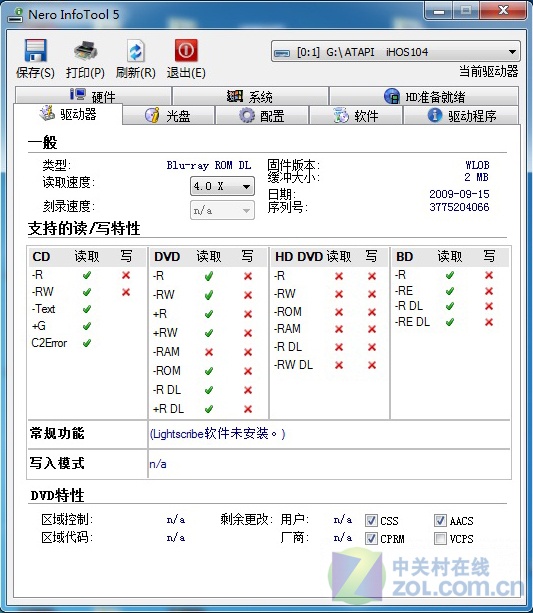Click the green check for DVD -ROM read
533x613 pixels.
pos(209,371)
